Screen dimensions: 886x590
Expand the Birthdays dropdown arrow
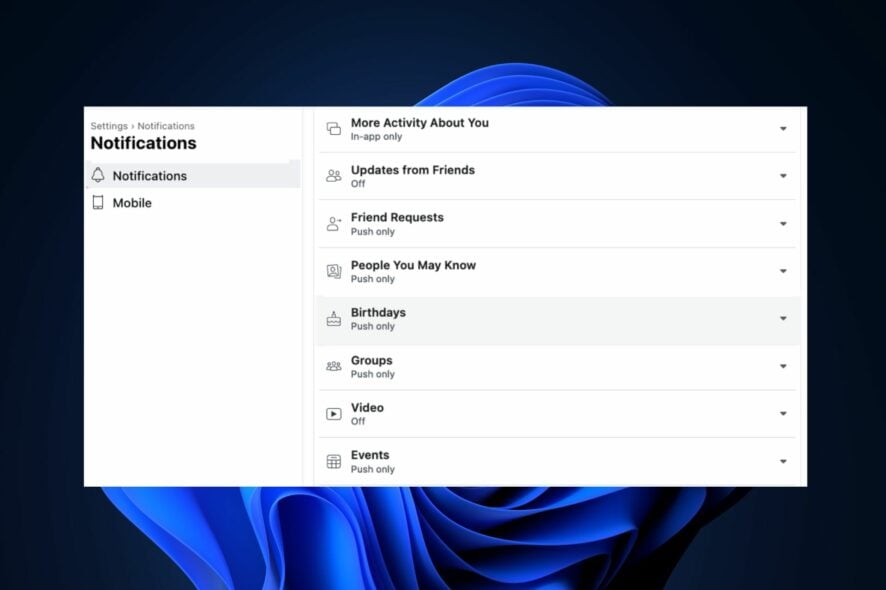[783, 319]
